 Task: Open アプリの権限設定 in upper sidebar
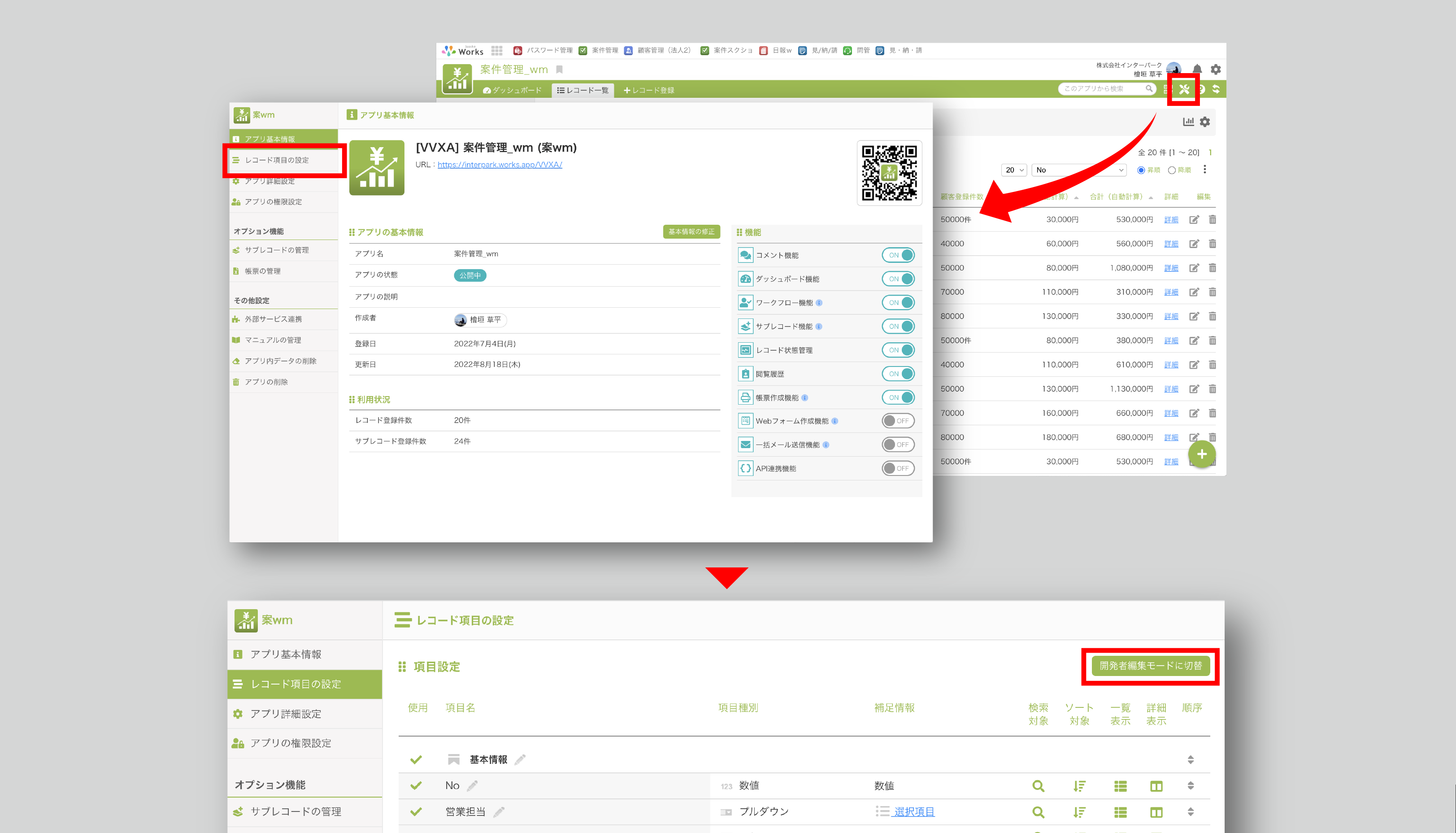click(x=284, y=202)
